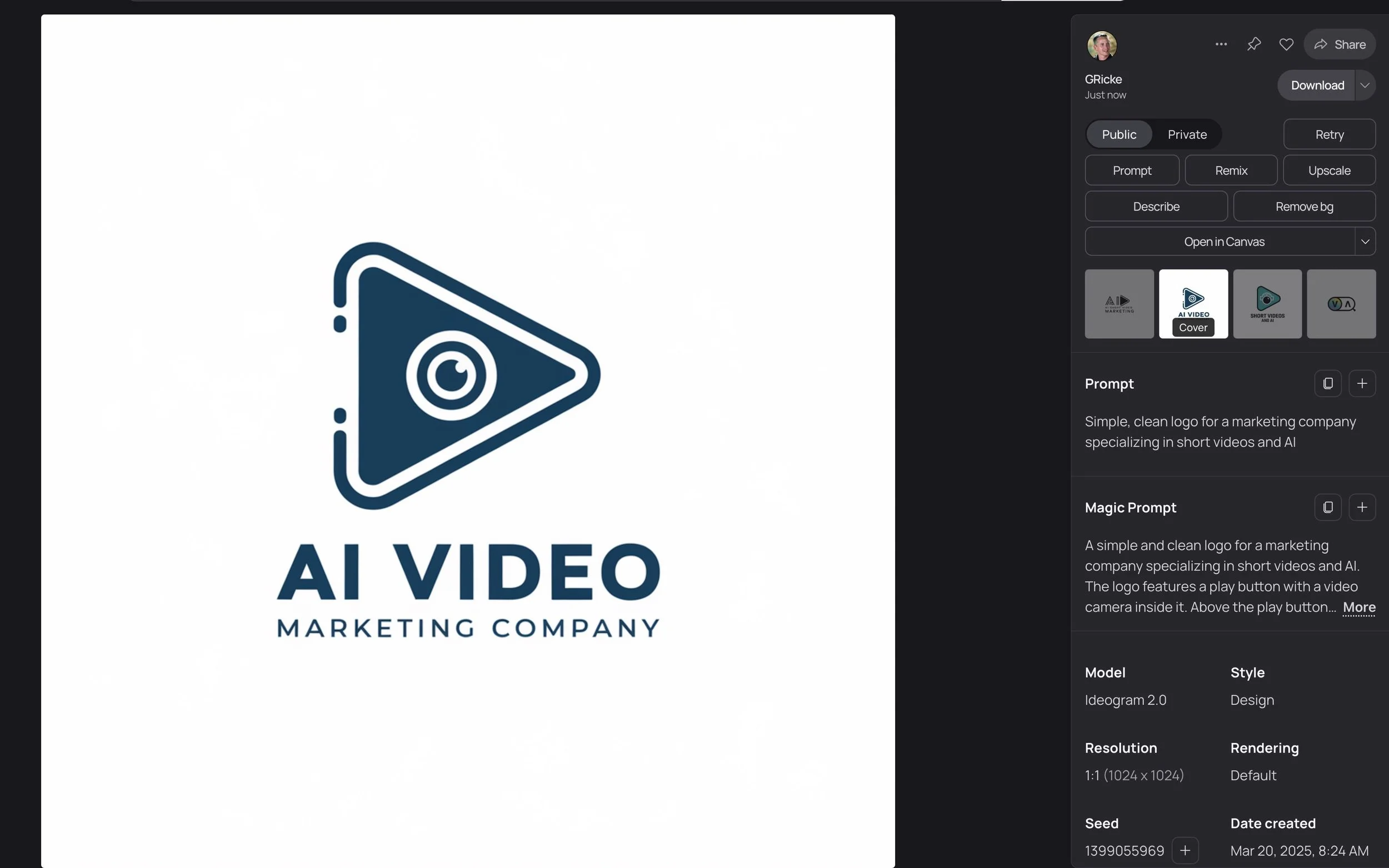Add the Magic Prompt using its plus icon
Screen dimensions: 1389x868
pyautogui.click(x=1361, y=508)
